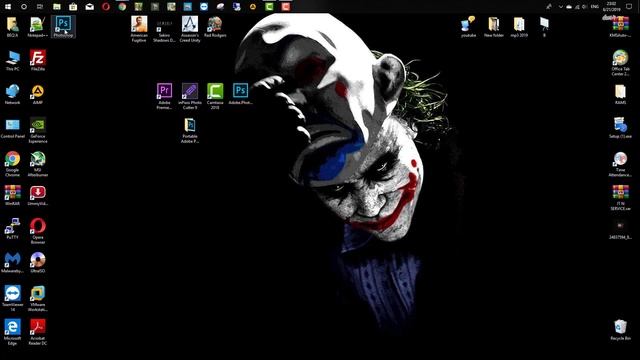
Task: Launch Chrome from the taskbar
Action: click(122, 7)
